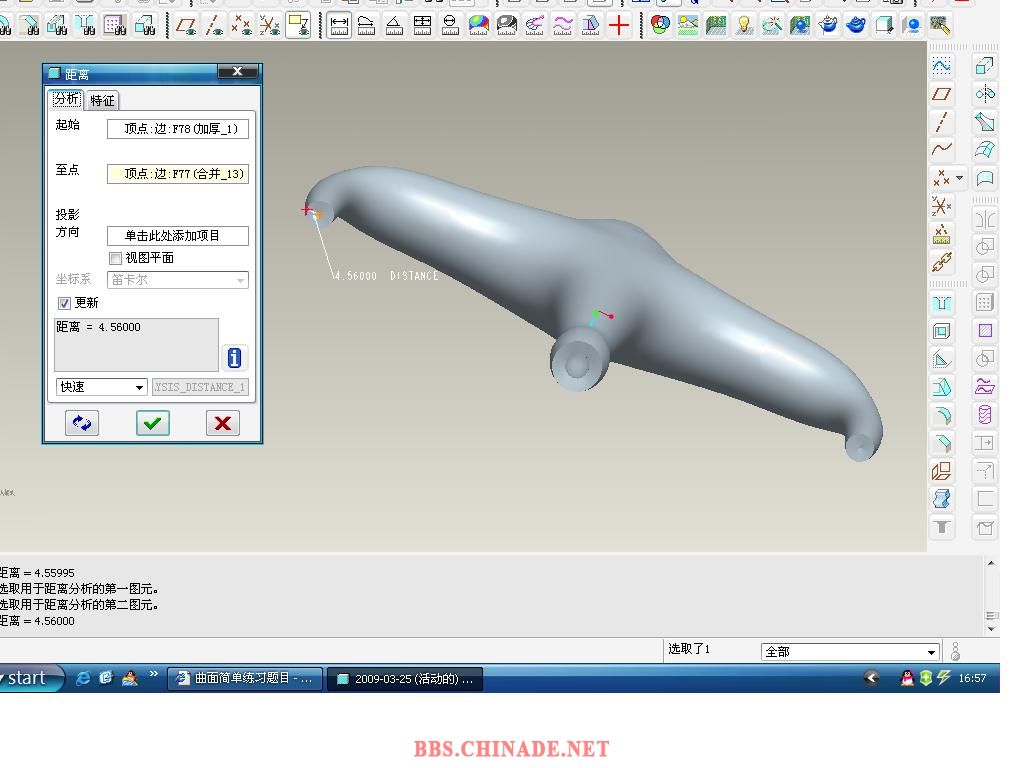Screen dimensions: 1024x768
Task: Select the 分析 tab
Action: point(67,100)
